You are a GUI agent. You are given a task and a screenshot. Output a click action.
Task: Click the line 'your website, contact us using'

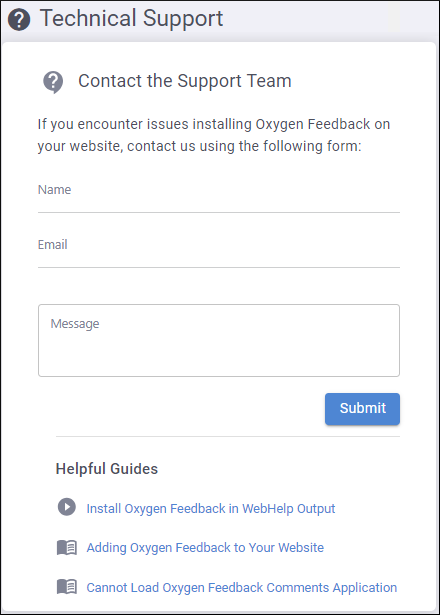(x=199, y=146)
